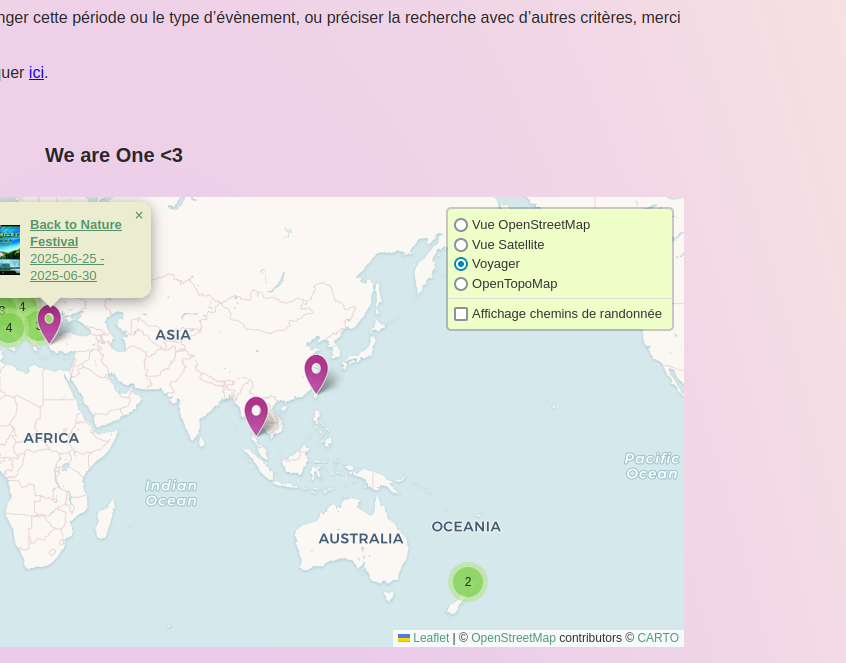
Task: Click the AUSTRALIA map label
Action: point(361,538)
